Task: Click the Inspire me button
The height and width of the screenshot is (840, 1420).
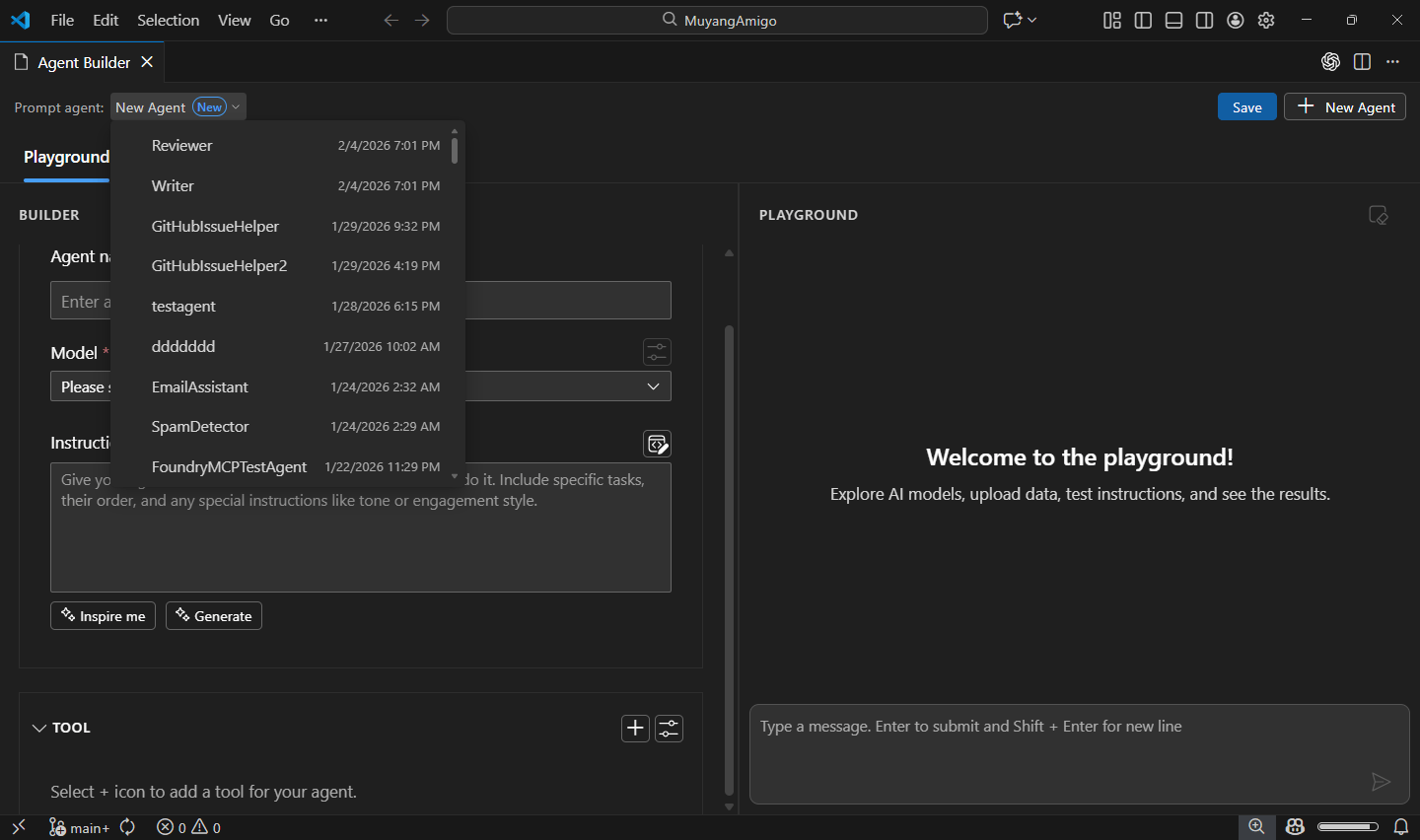Action: pos(103,615)
